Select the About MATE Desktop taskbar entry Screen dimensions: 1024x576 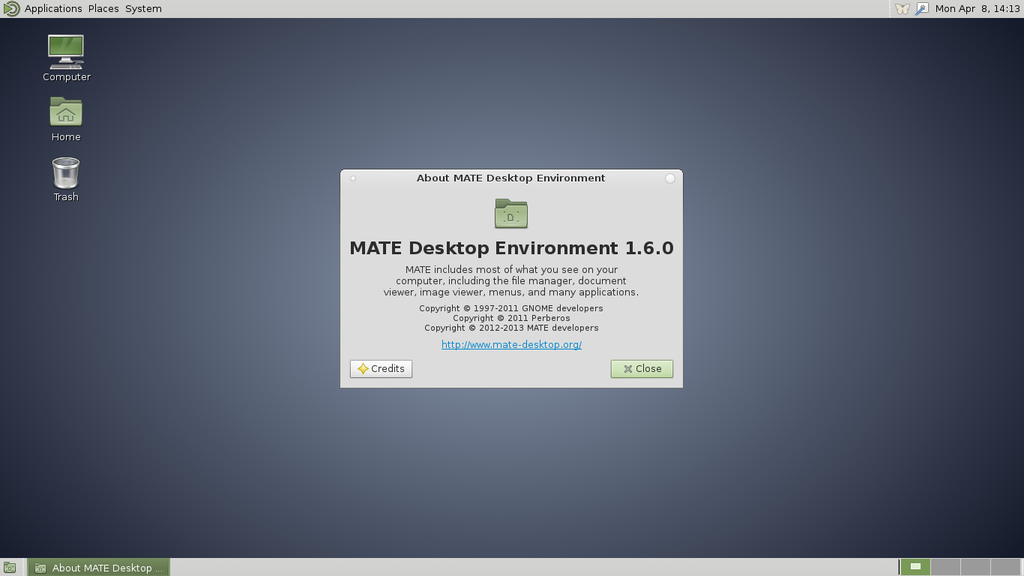(97, 567)
